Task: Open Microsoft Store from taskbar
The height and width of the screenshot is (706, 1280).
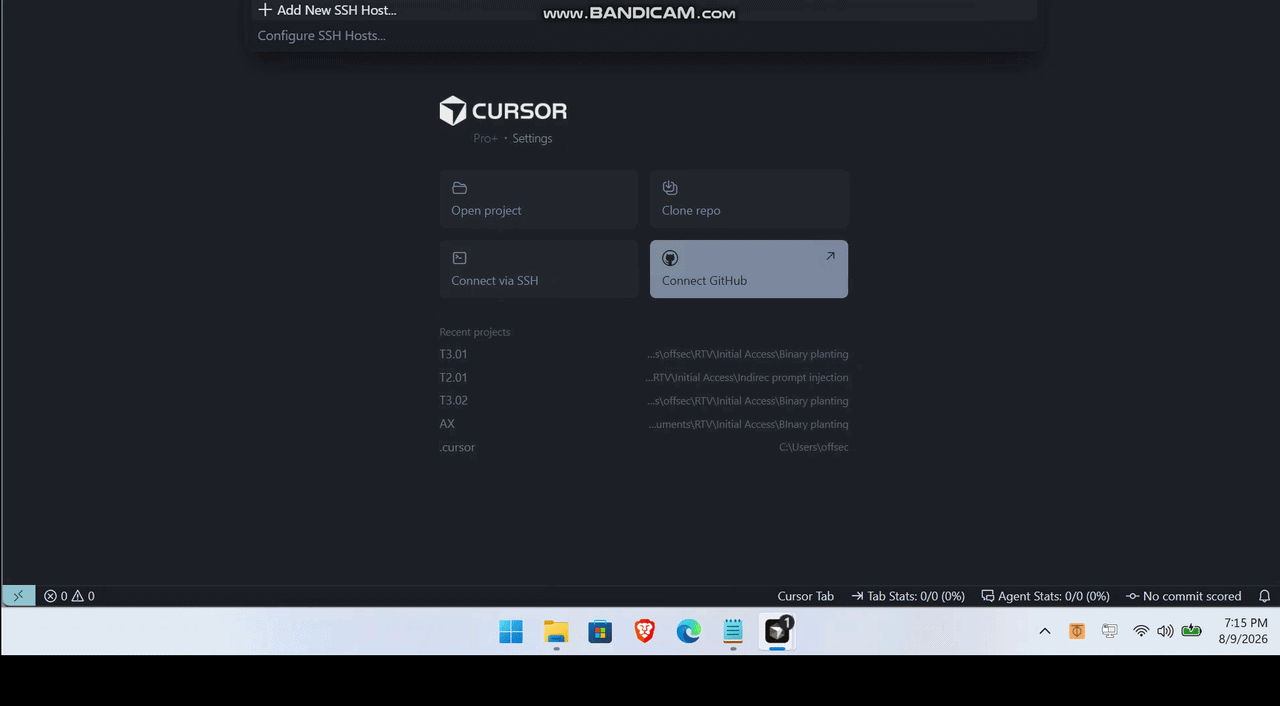Action: (x=600, y=631)
